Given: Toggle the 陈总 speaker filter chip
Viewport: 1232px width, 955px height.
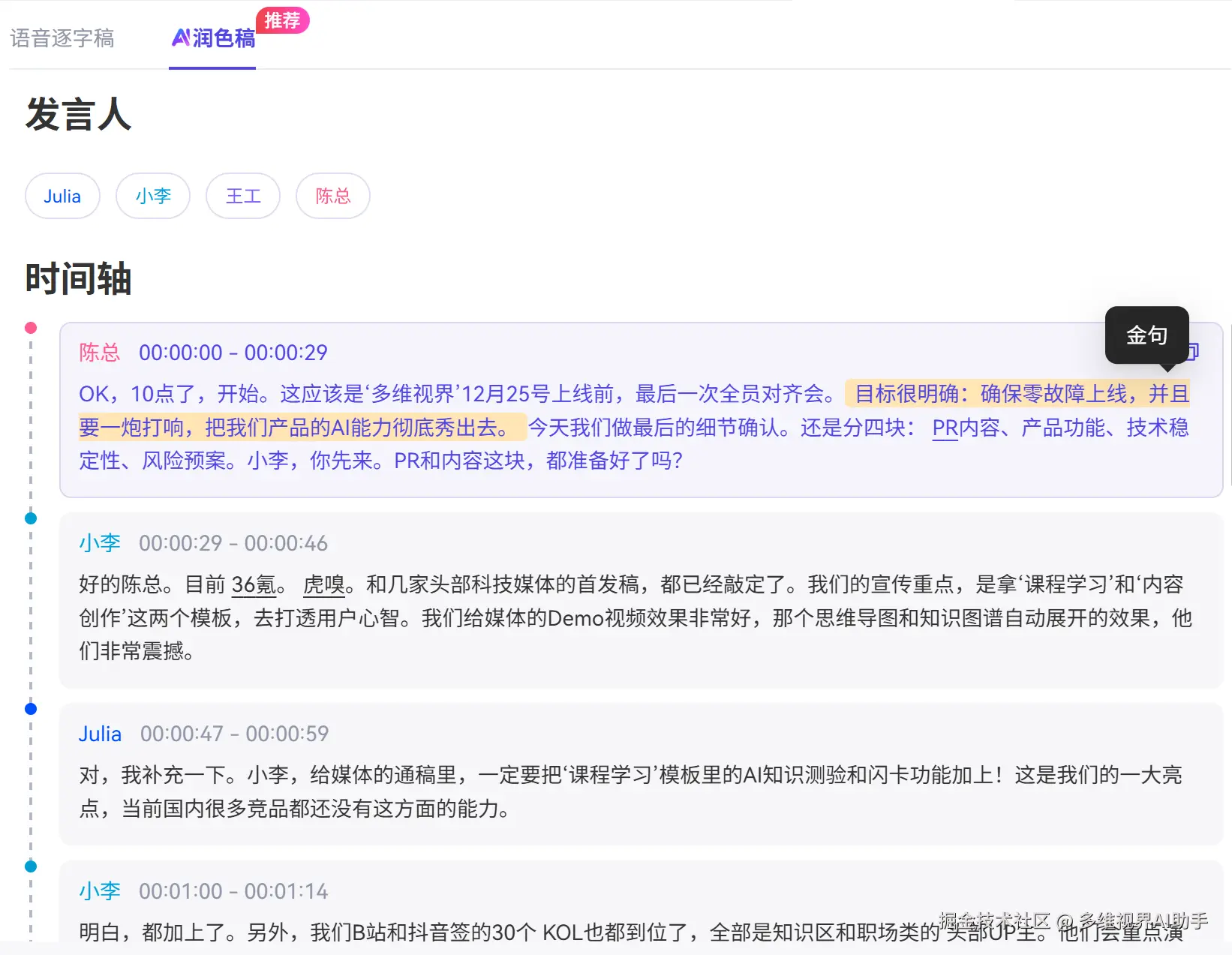Looking at the screenshot, I should coord(332,196).
